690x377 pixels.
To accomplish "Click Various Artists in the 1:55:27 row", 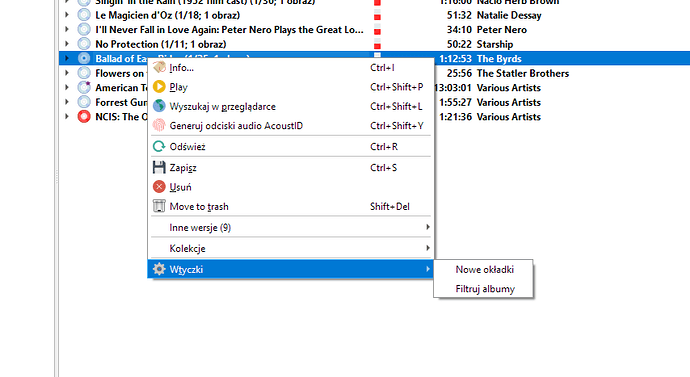I will [509, 102].
